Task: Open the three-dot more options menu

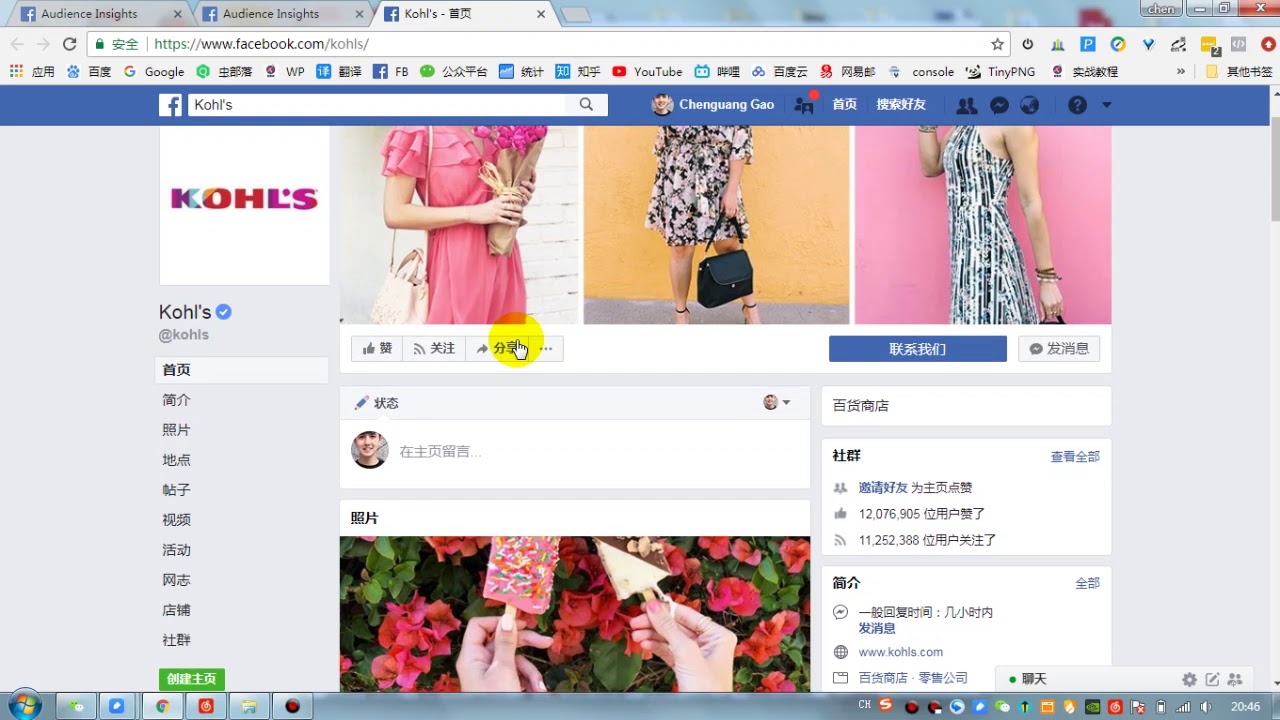Action: 546,348
